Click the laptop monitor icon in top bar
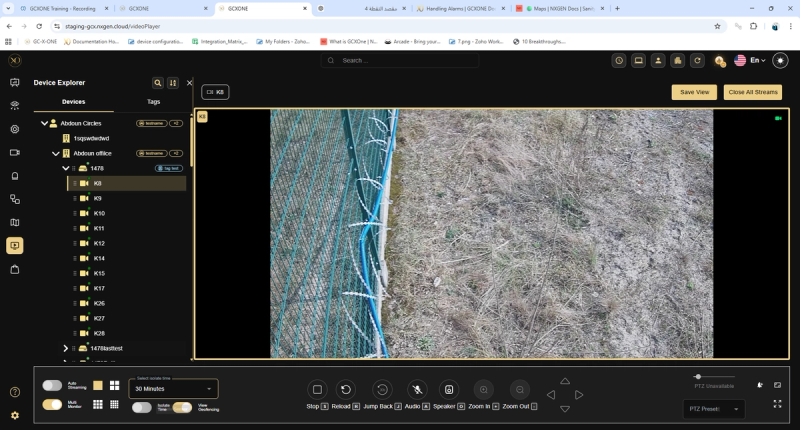Viewport: 800px width, 430px height. coord(638,61)
